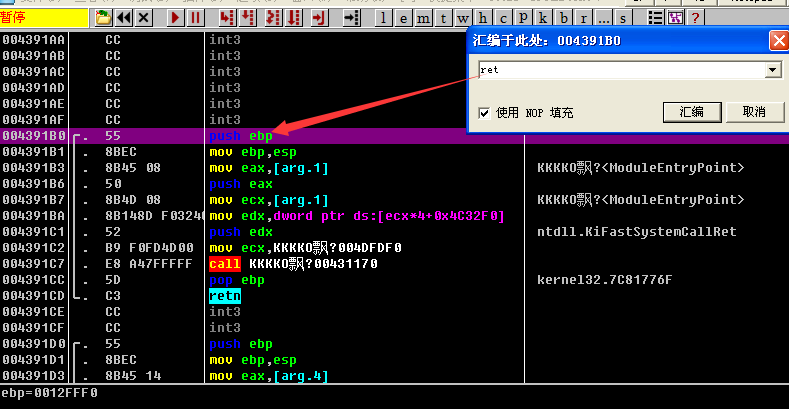This screenshot has height=409, width=789.
Task: Click the 汇编 button
Action: [692, 112]
